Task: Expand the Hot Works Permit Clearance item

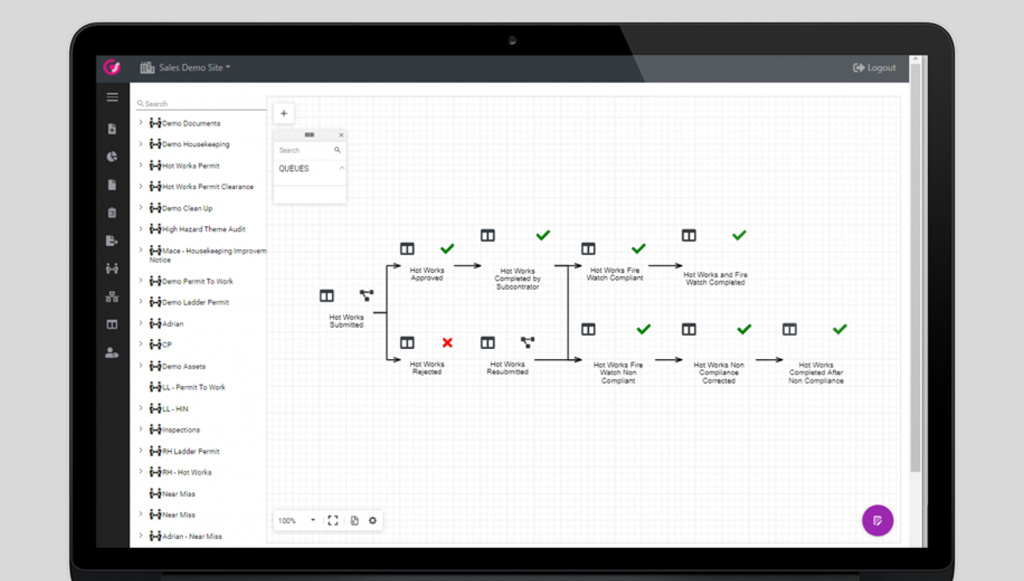Action: (x=140, y=186)
